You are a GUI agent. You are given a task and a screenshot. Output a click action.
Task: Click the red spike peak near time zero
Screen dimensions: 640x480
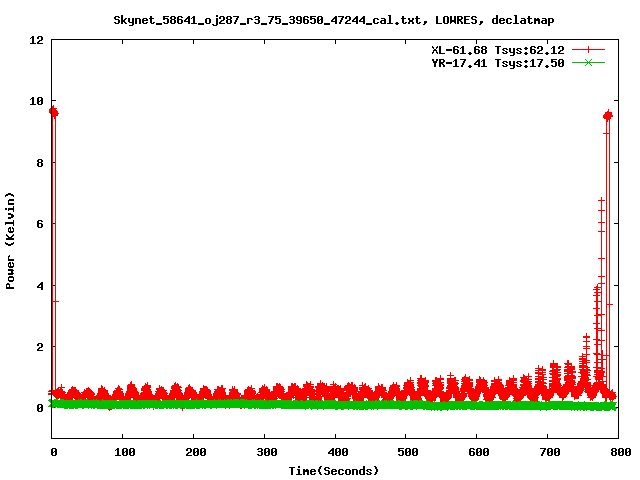click(x=53, y=112)
